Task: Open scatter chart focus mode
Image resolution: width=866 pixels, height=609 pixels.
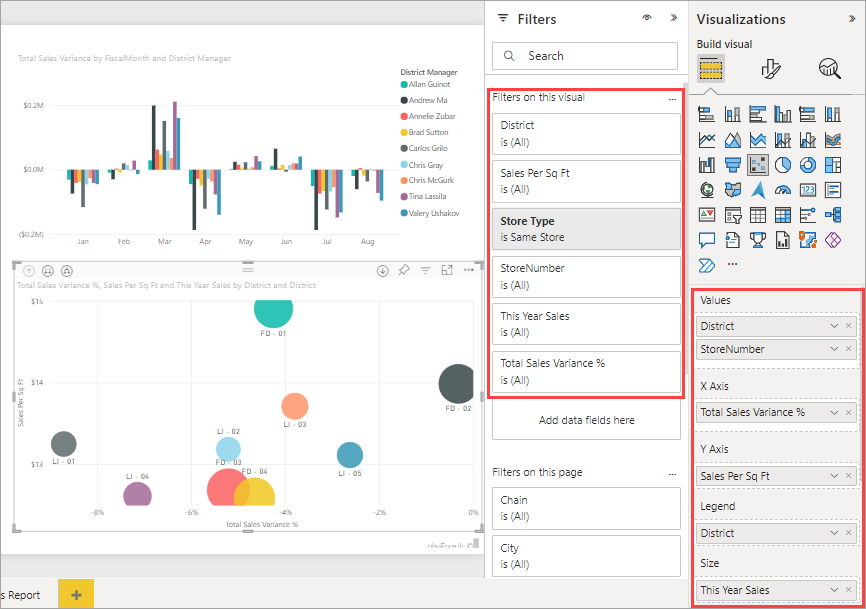Action: (447, 270)
